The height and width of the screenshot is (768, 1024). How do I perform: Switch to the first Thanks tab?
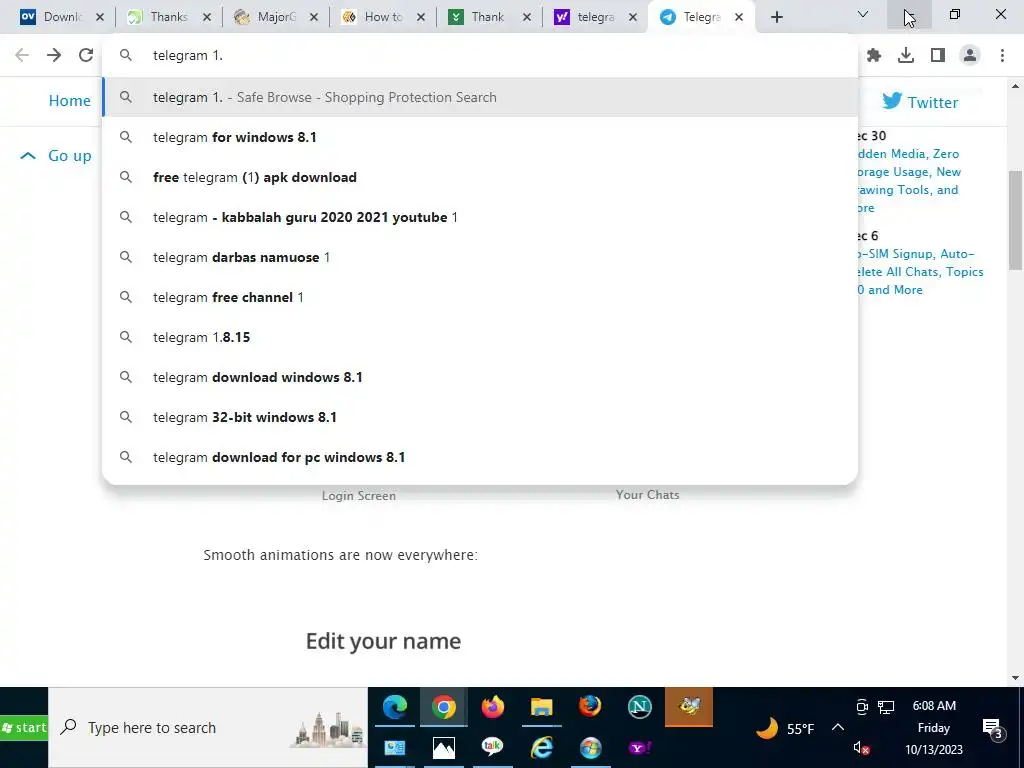168,17
